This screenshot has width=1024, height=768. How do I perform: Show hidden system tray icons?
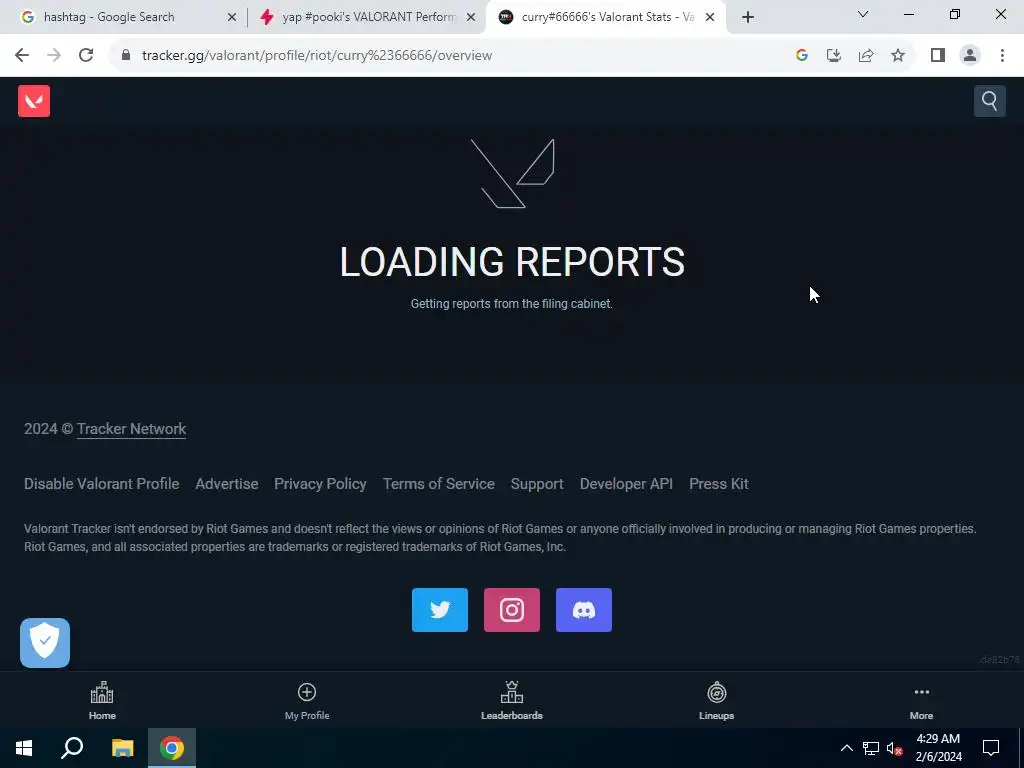846,748
